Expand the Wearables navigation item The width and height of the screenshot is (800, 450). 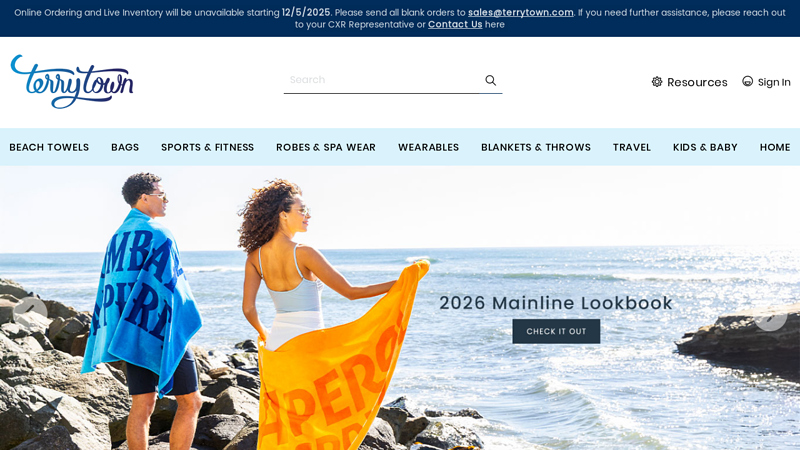[x=428, y=147]
